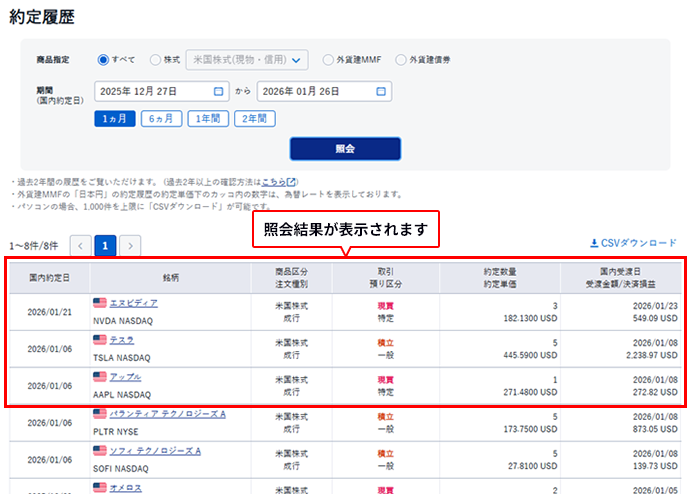Screen dimensions: 690x504
Task: Click the end date calendar icon
Action: pos(380,91)
